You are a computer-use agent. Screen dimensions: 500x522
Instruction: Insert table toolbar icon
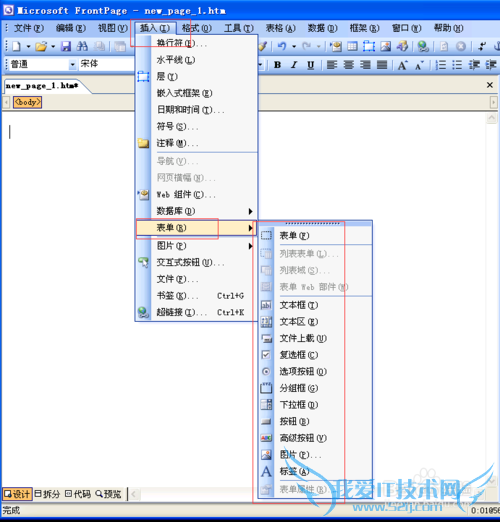pyautogui.click(x=352, y=46)
